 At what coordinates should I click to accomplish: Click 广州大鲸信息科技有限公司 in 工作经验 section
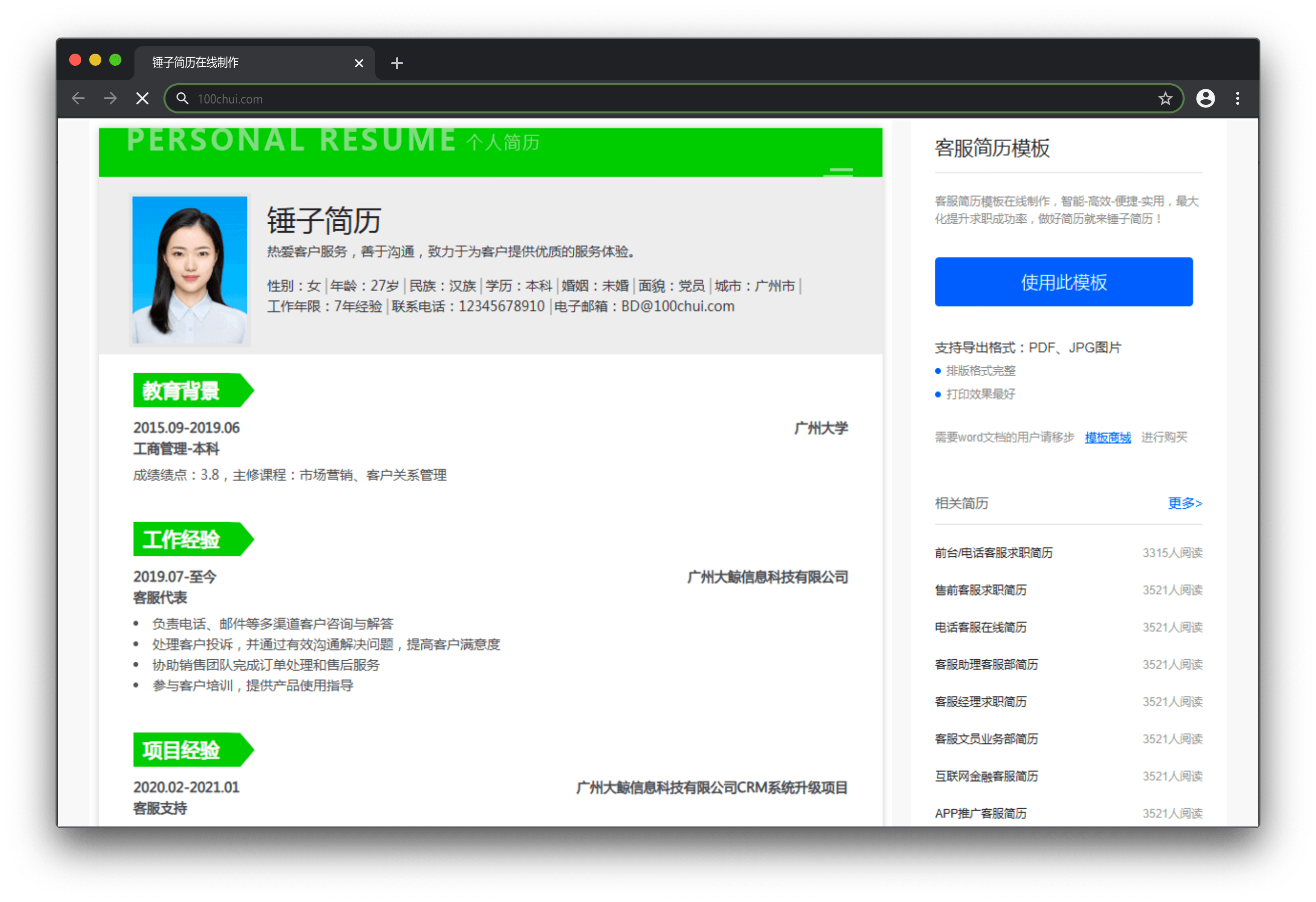pos(767,577)
